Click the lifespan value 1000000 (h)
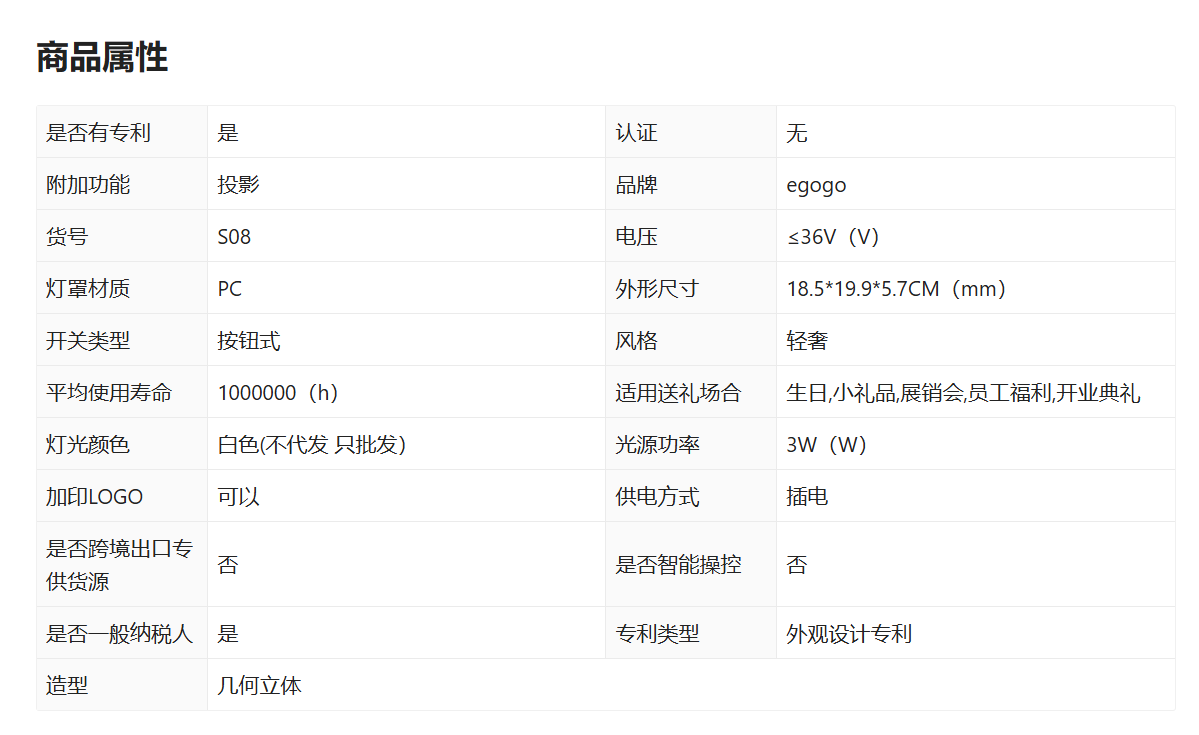This screenshot has width=1199, height=735. [278, 393]
